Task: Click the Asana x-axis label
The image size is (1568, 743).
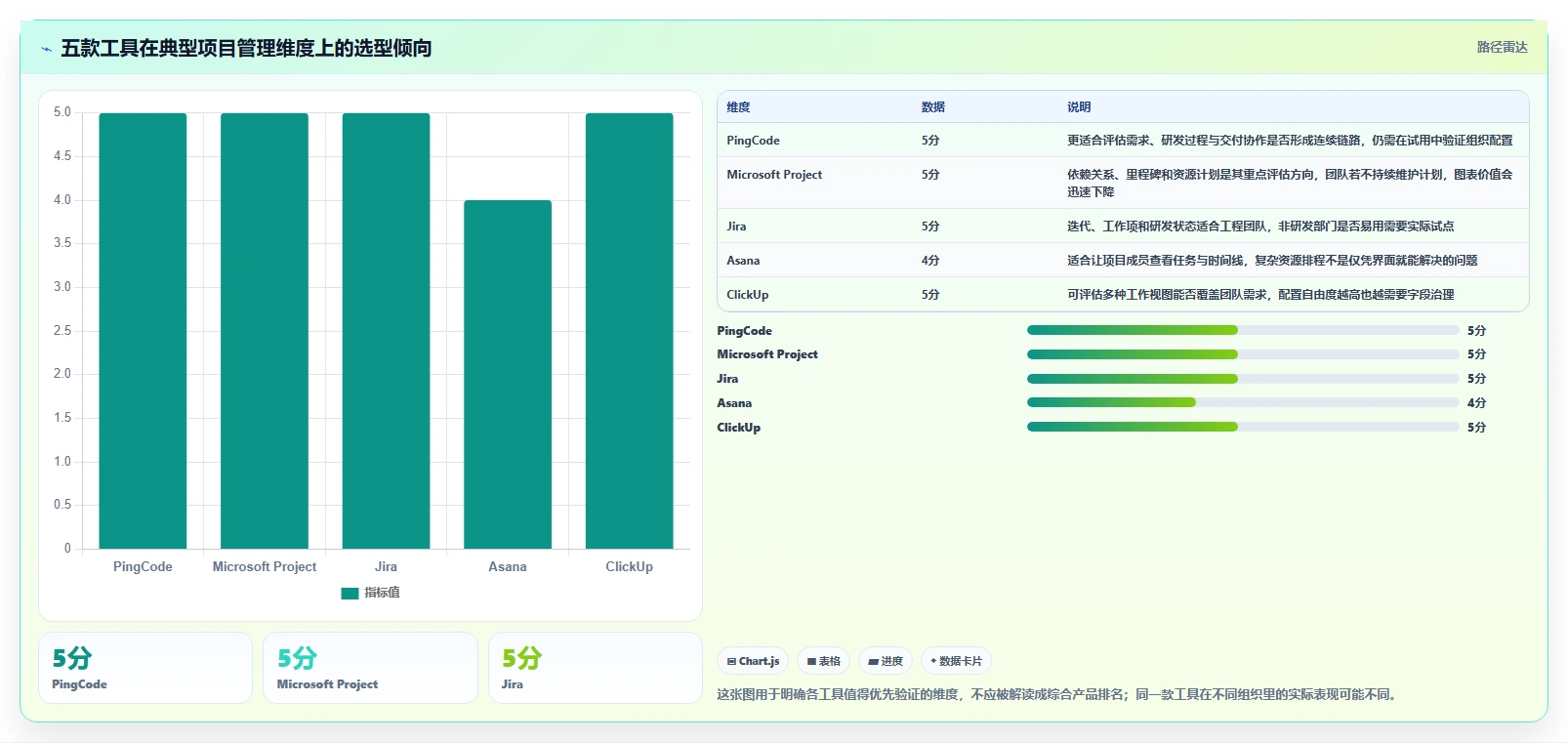Action: point(508,567)
